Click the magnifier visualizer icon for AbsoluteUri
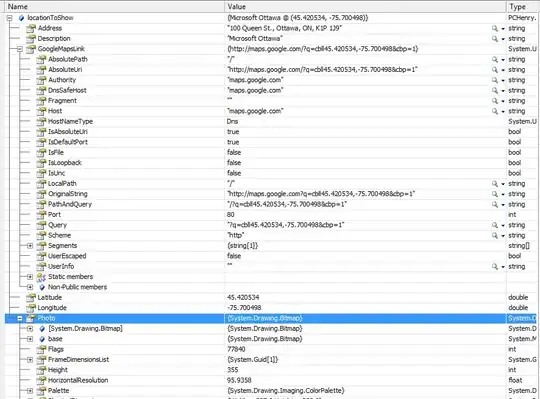The height and width of the screenshot is (399, 540). [495, 70]
